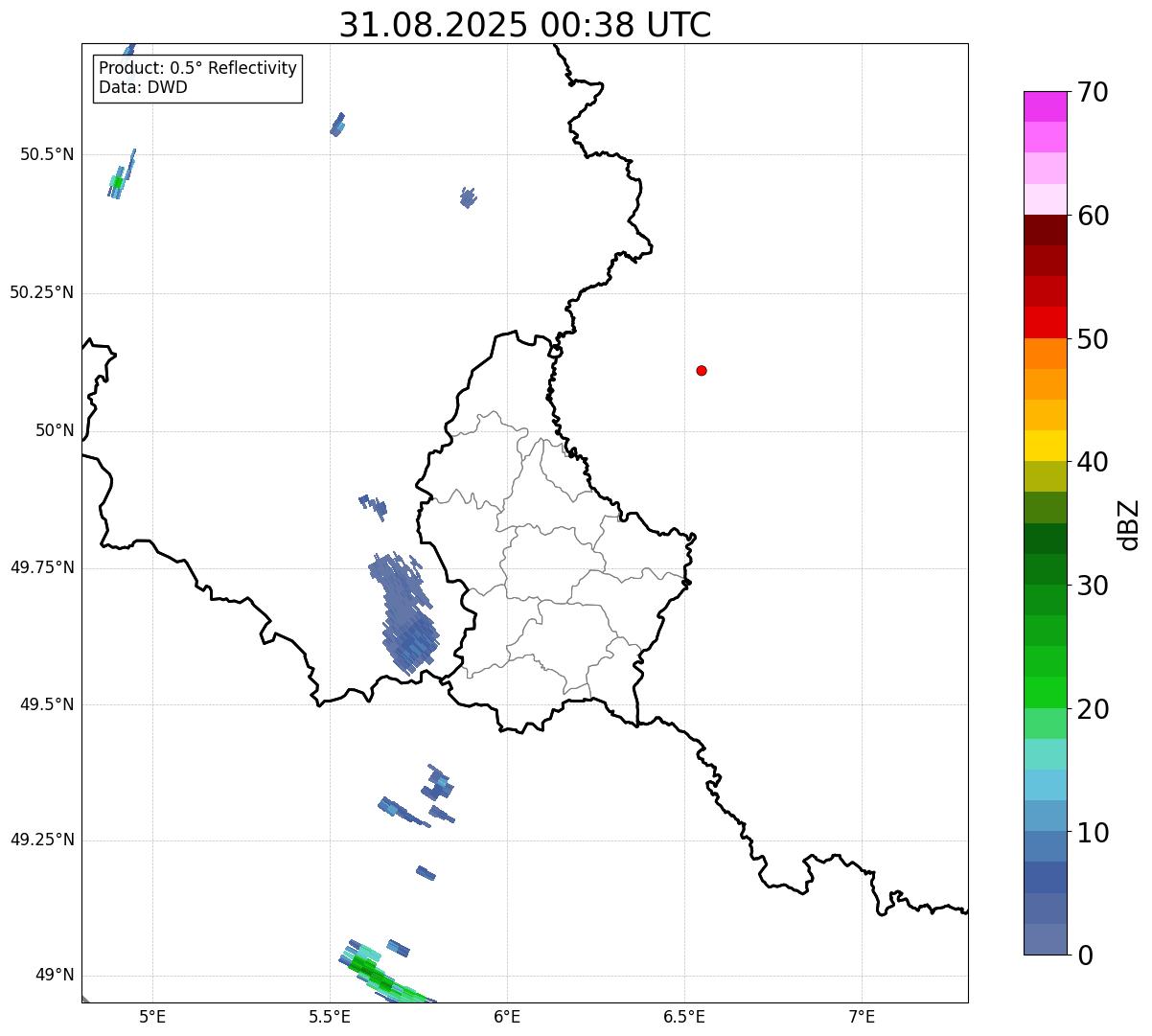Click the '50°N' latitude label
1152x1036 pixels.
[55, 430]
